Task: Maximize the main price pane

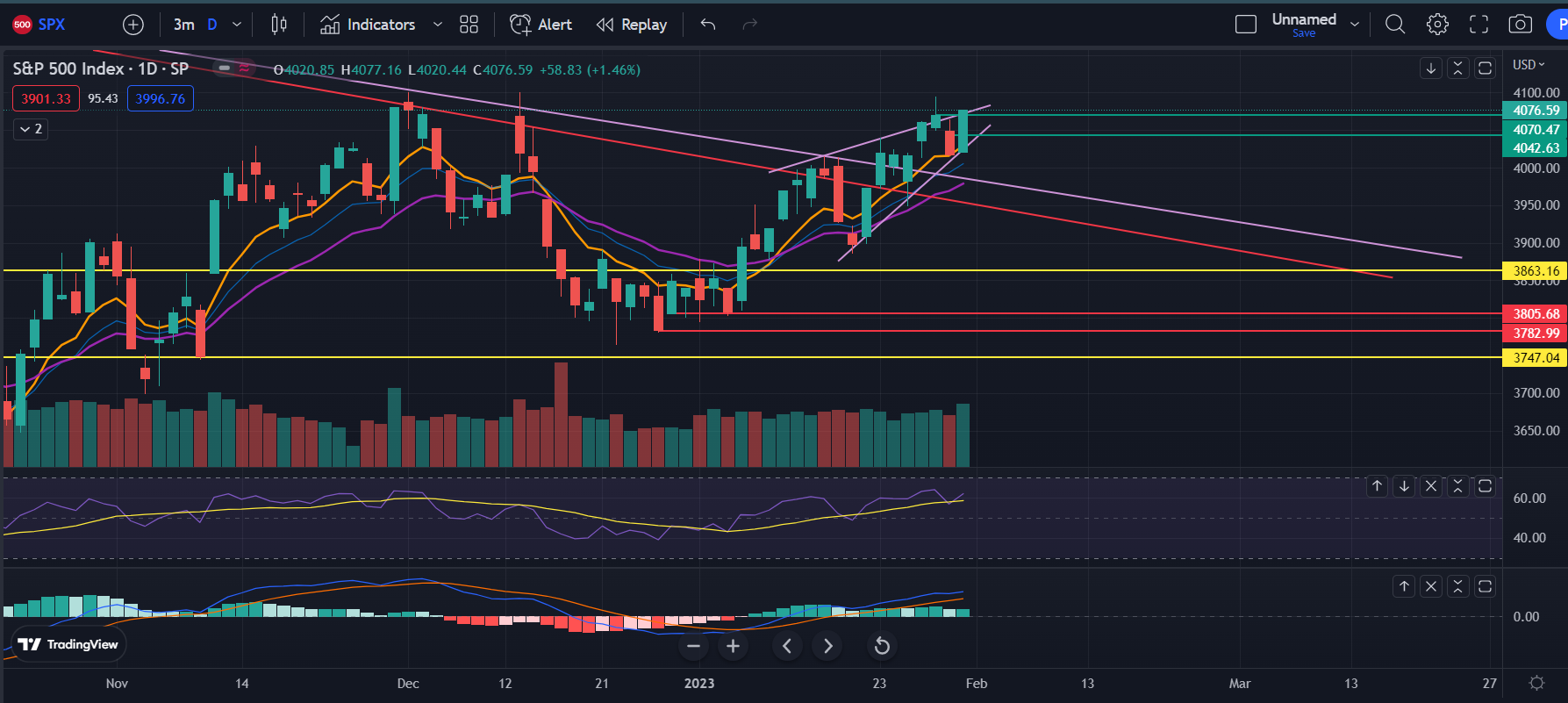Action: click(x=1485, y=68)
